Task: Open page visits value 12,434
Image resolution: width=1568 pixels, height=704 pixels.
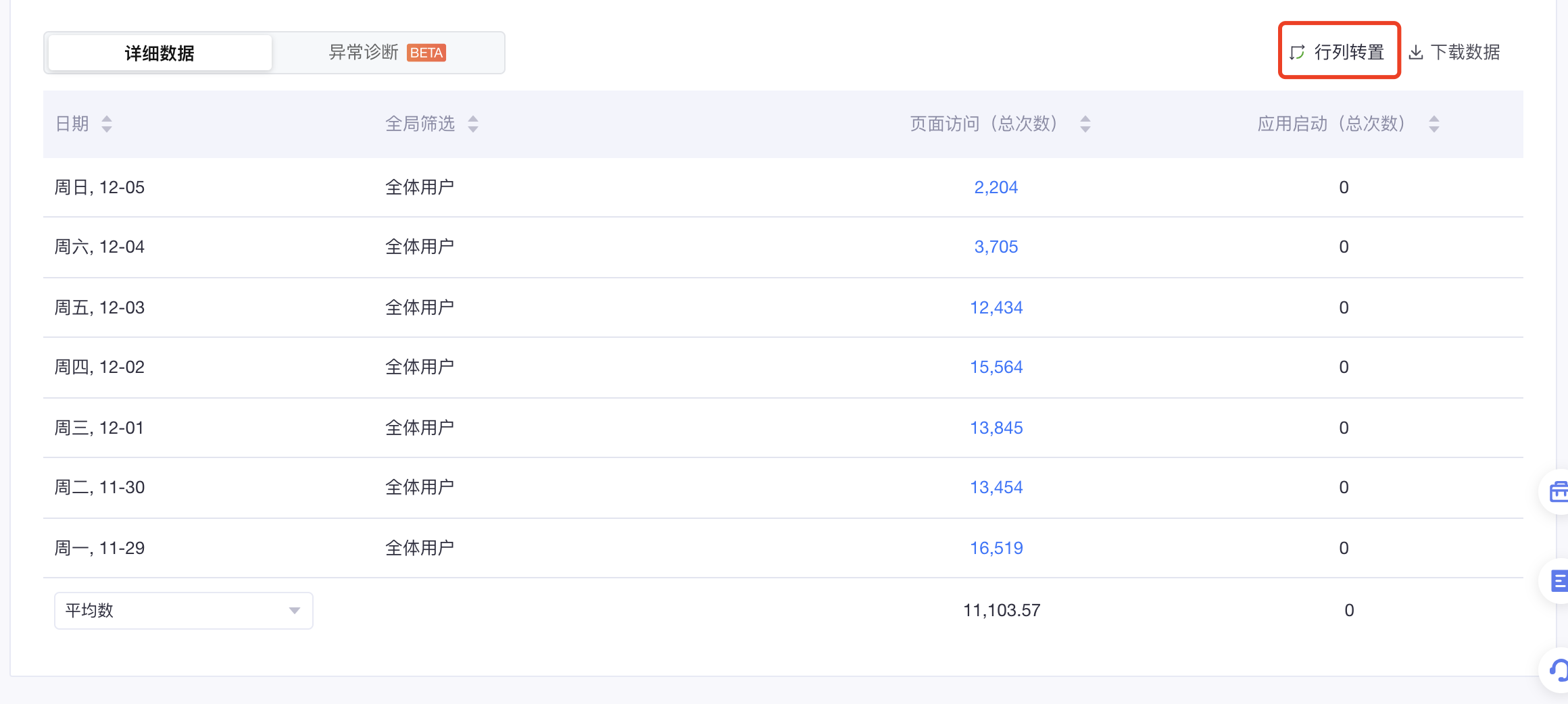Action: pyautogui.click(x=996, y=307)
